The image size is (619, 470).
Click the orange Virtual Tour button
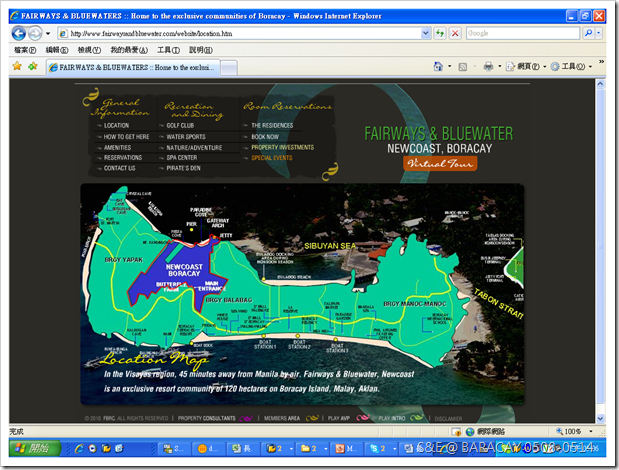point(440,163)
